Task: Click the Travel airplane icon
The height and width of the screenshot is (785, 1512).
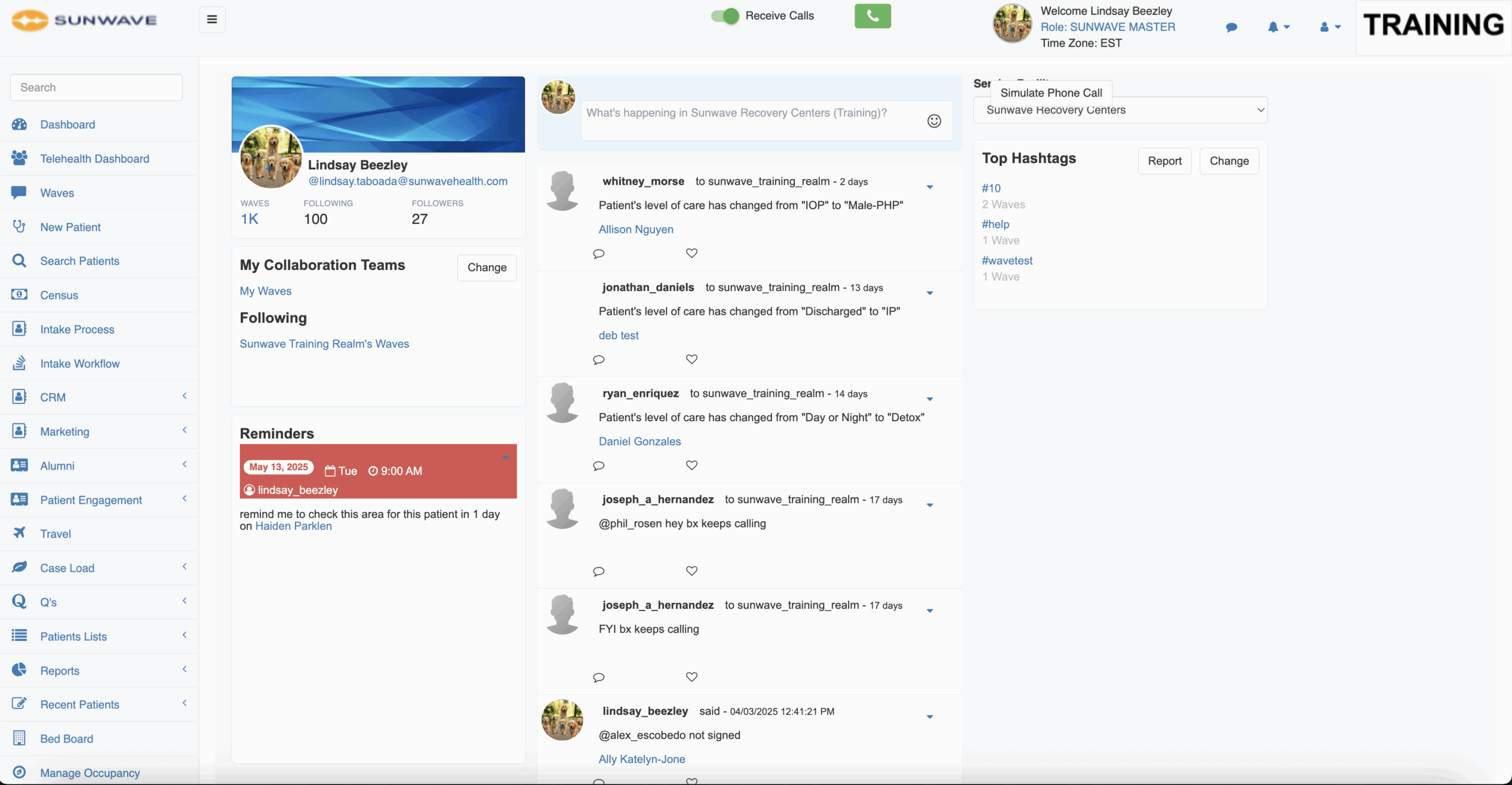Action: [19, 533]
